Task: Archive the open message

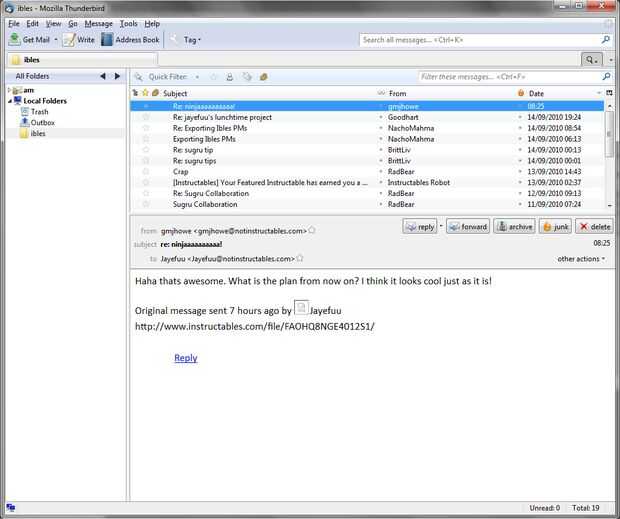Action: point(514,226)
